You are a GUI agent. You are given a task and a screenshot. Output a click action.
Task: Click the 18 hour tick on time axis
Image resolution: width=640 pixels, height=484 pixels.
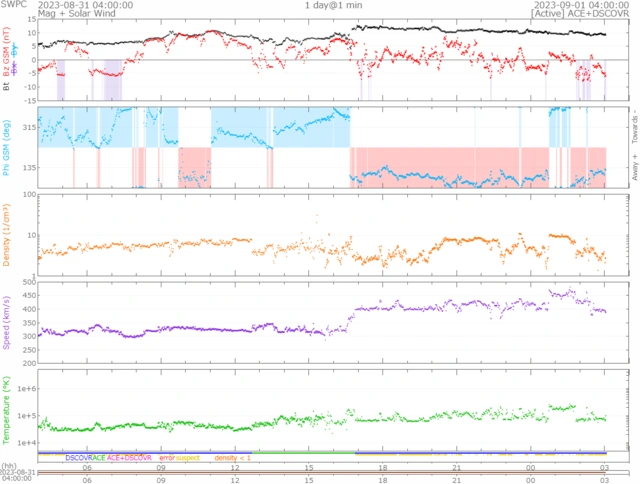[x=382, y=468]
